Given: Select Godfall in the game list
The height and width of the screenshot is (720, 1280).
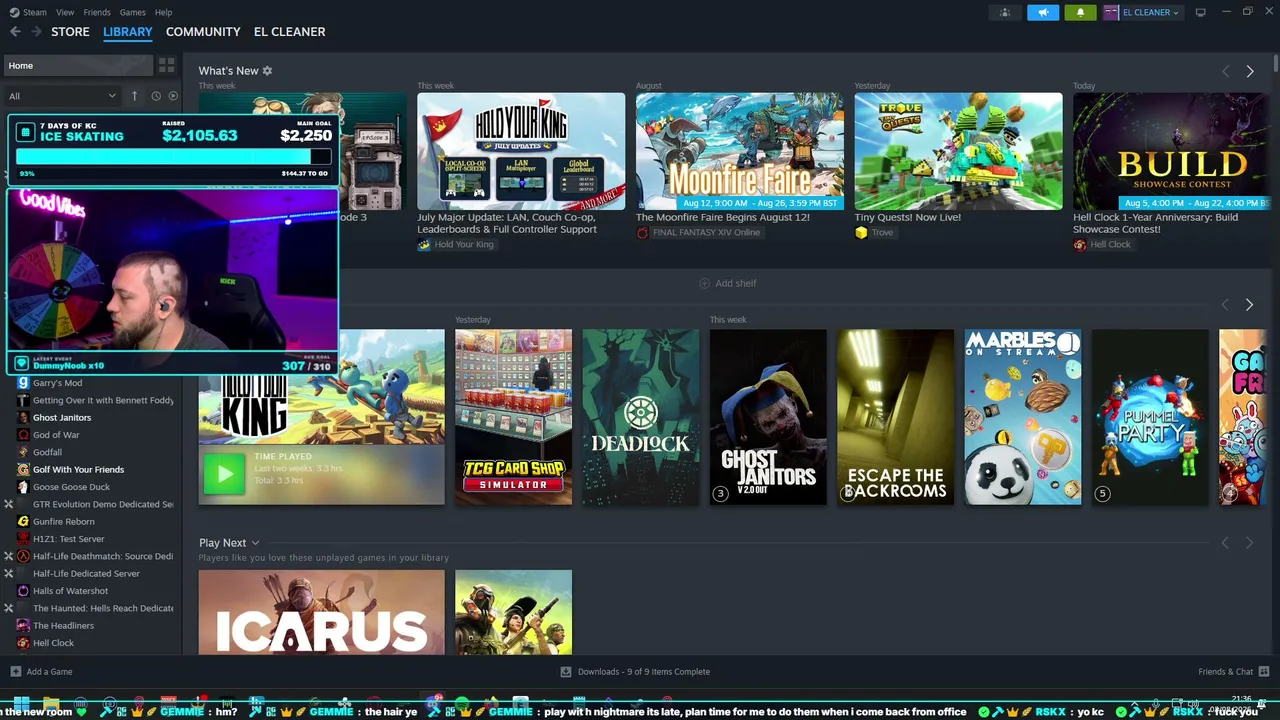Looking at the screenshot, I should coord(47,452).
